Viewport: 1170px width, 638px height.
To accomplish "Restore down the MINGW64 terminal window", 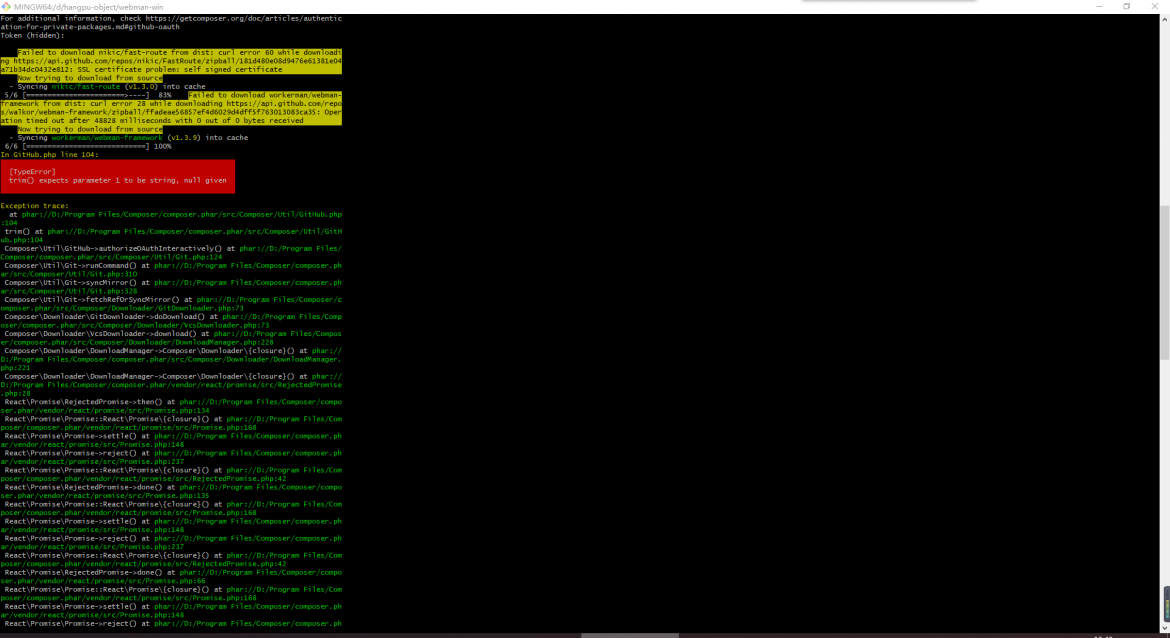I will [x=1127, y=6].
